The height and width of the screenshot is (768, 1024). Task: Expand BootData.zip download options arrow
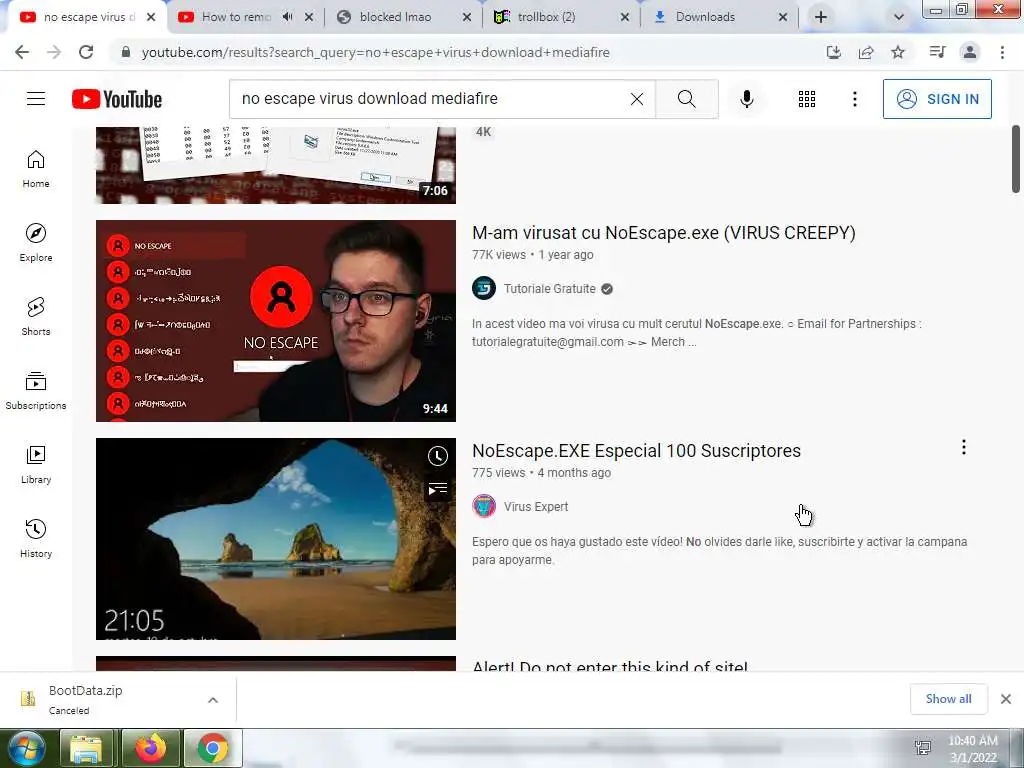pyautogui.click(x=213, y=700)
